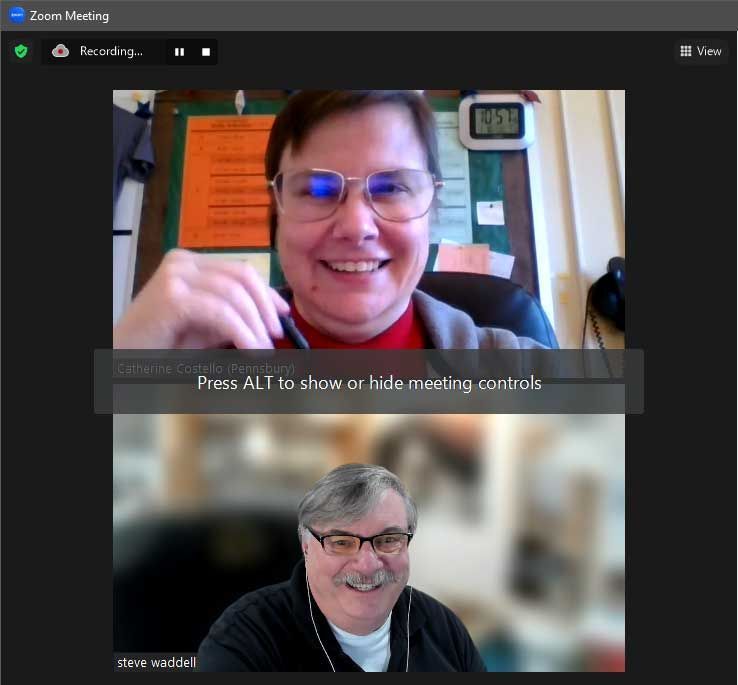Image resolution: width=738 pixels, height=685 pixels.
Task: Stop the recording
Action: coord(206,52)
